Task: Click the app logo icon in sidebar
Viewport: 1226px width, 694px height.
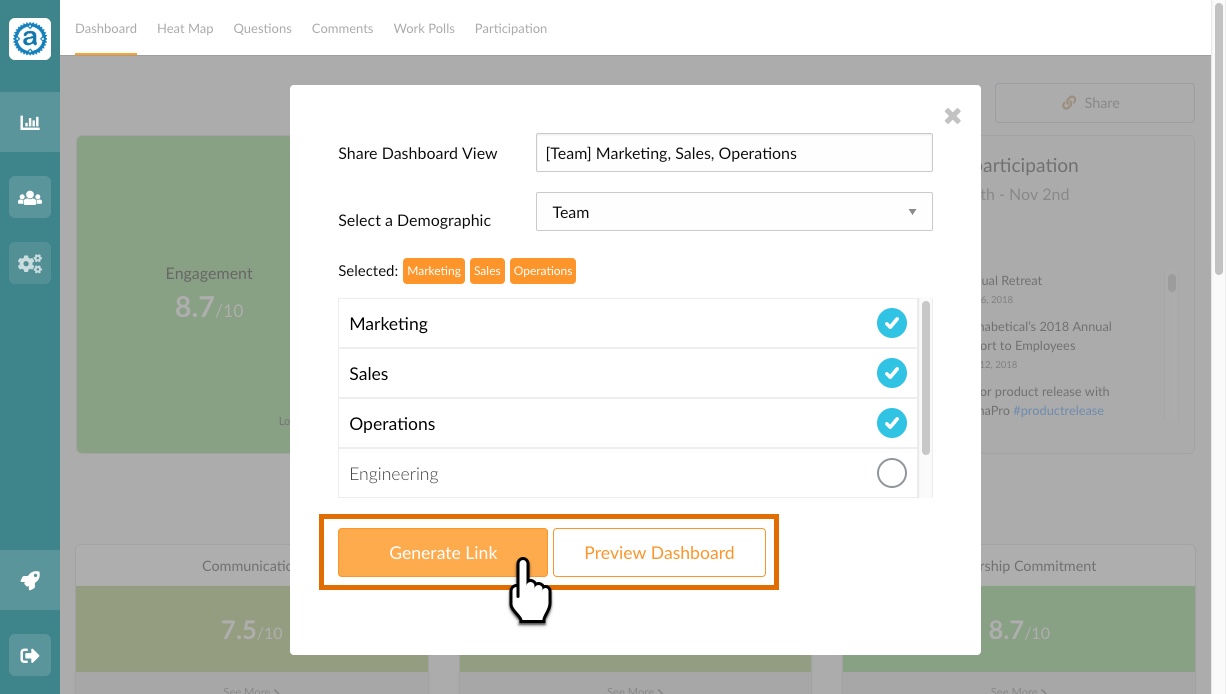Action: [30, 39]
